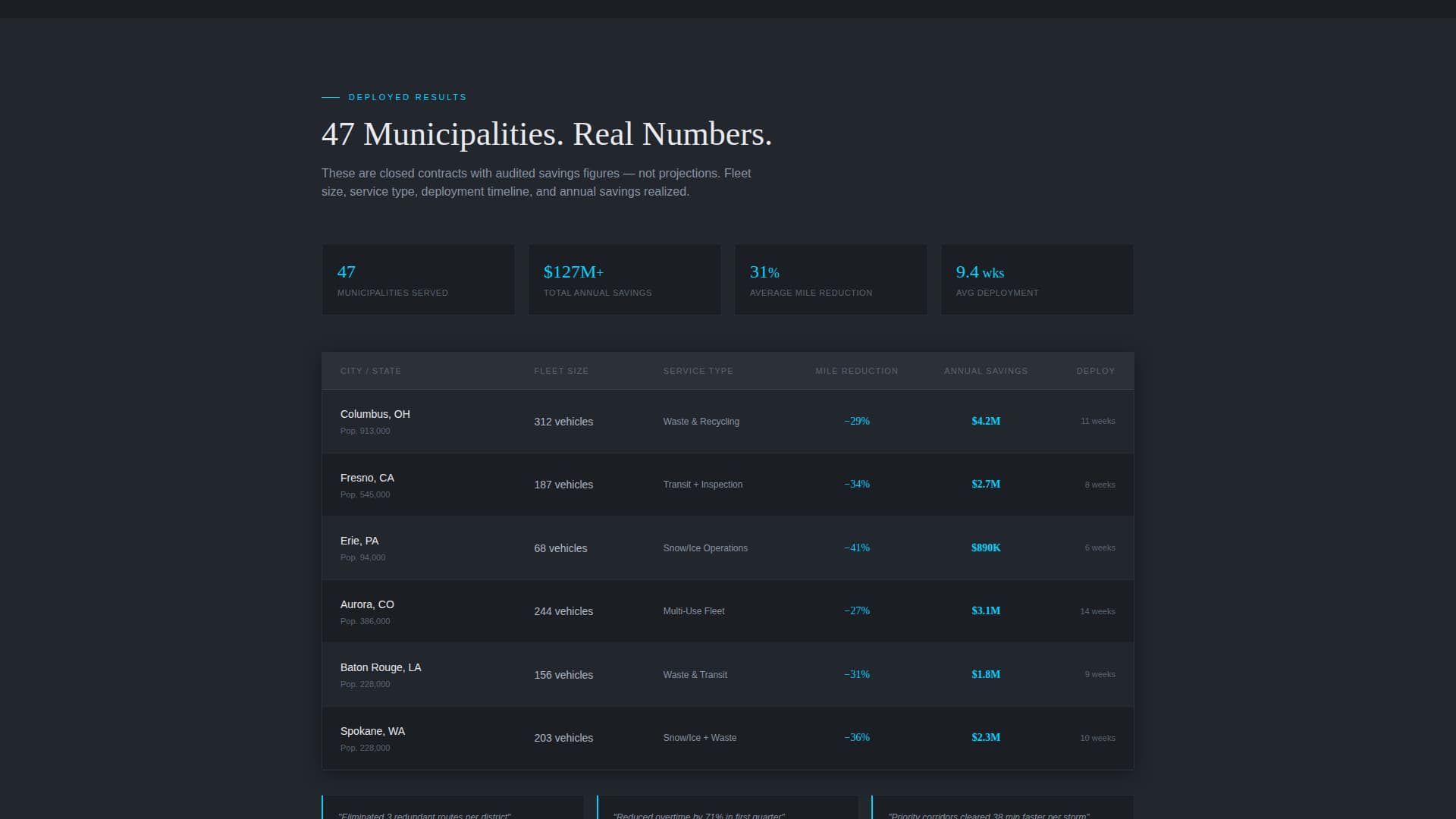Click 'Pop. 386,000' under Aurora
Image resolution: width=1456 pixels, height=819 pixels.
coord(365,621)
